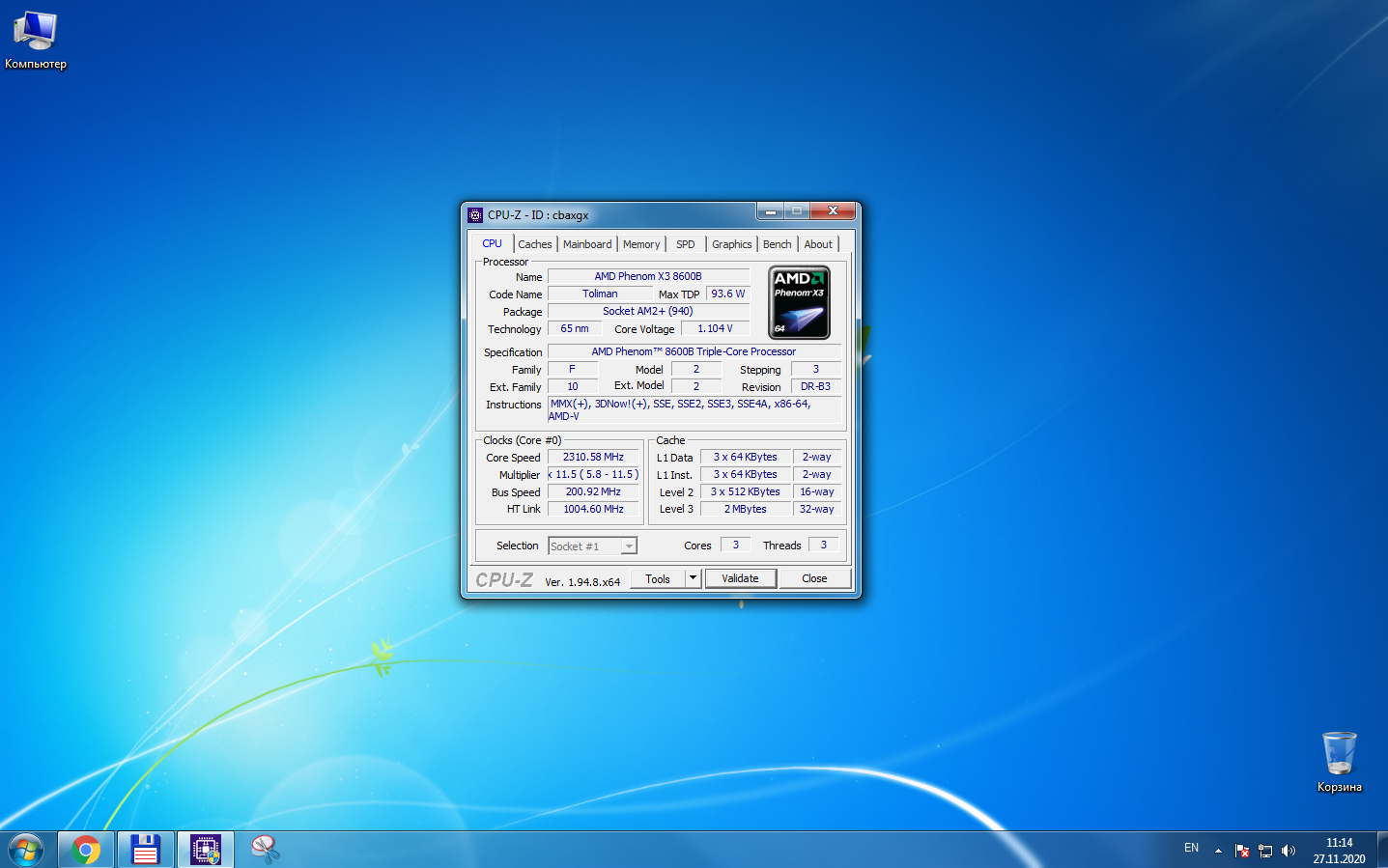The height and width of the screenshot is (868, 1388).
Task: Minimize the CPU-Z window
Action: 770,210
